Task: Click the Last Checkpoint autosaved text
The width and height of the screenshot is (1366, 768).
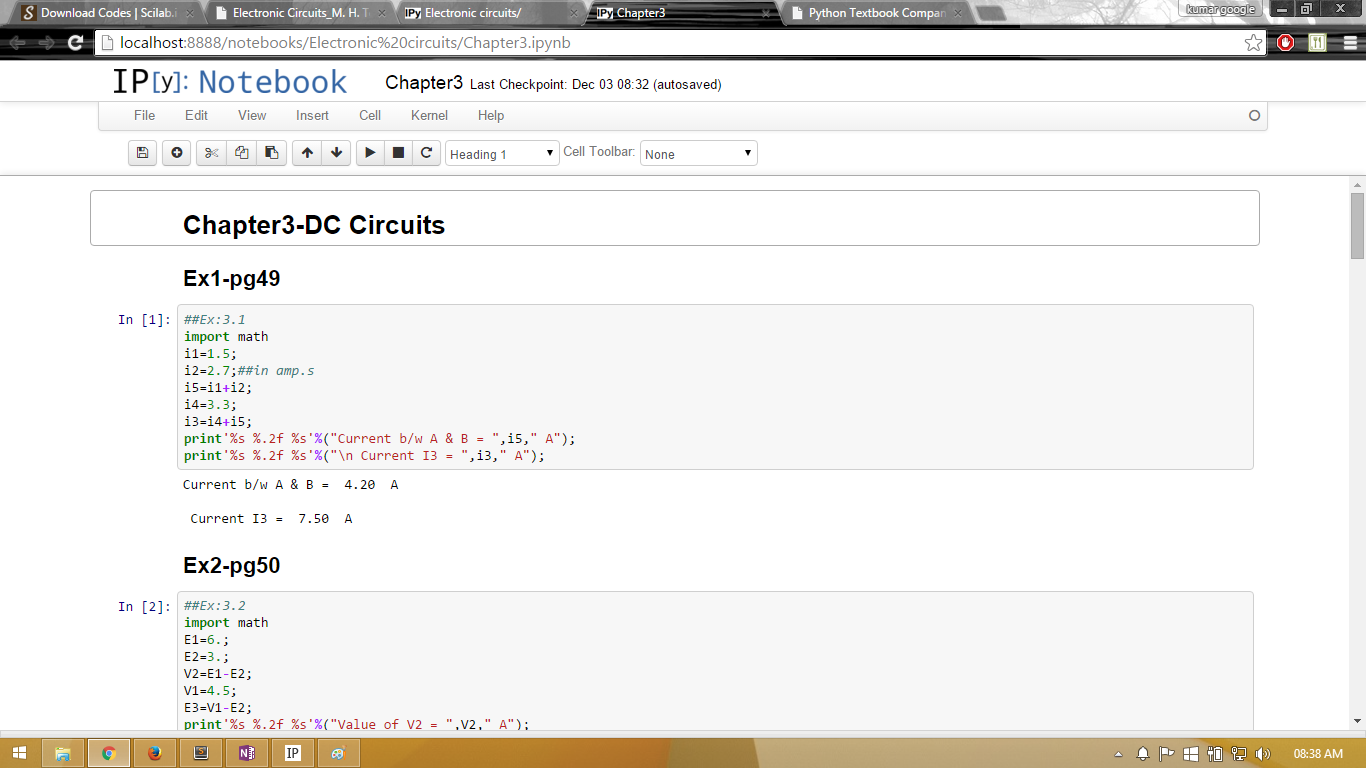Action: click(x=595, y=85)
